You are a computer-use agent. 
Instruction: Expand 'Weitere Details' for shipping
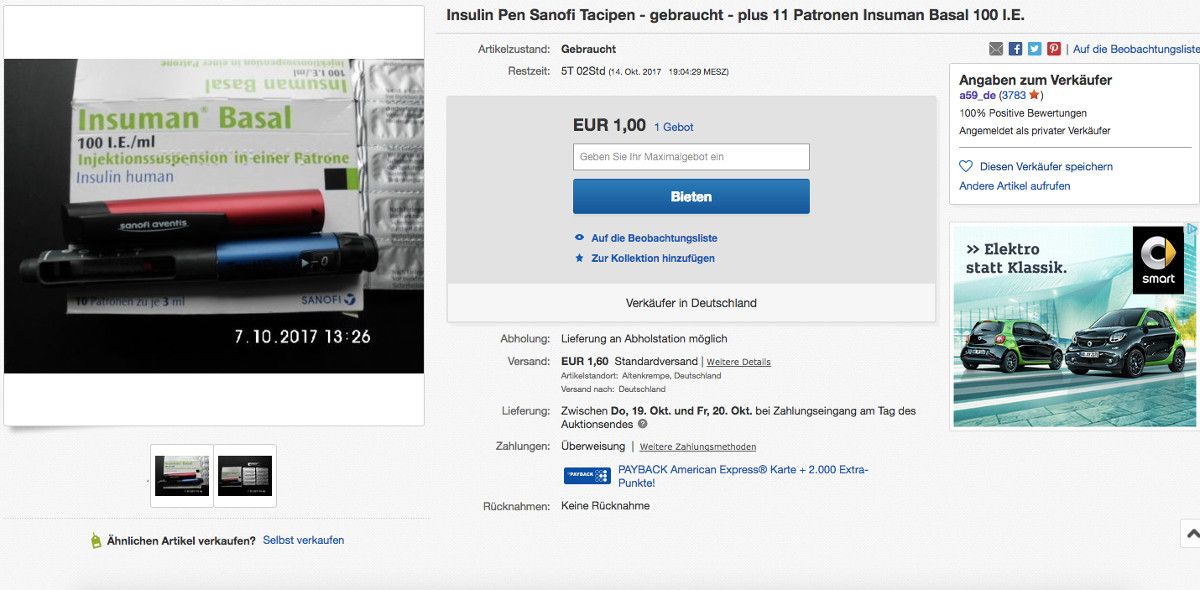[x=738, y=362]
